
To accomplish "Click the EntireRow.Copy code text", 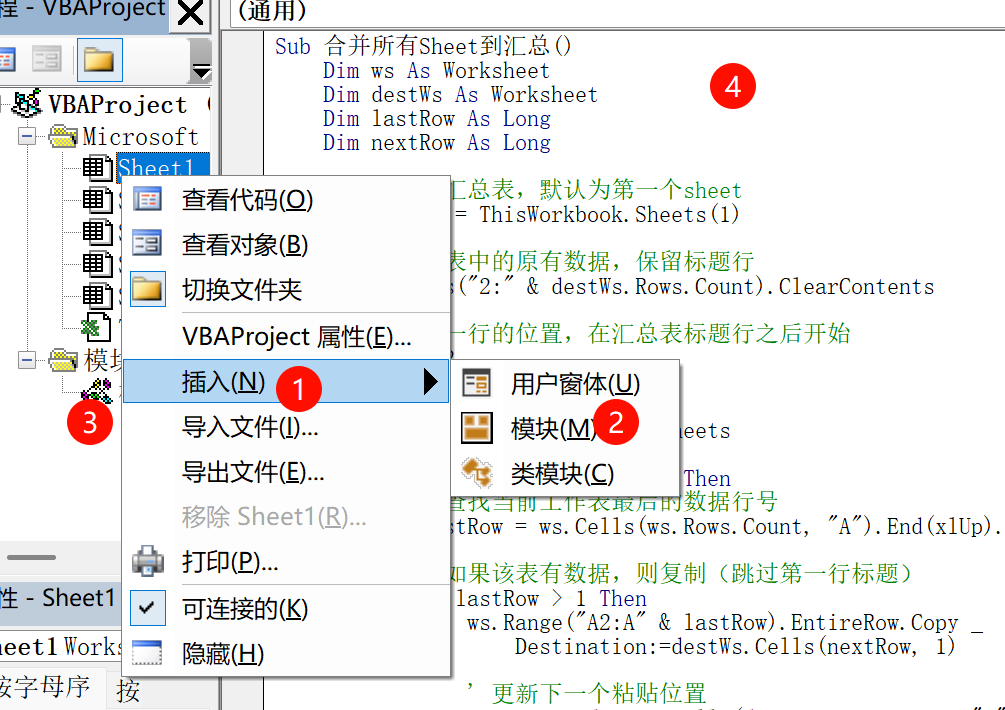I will coord(874,623).
